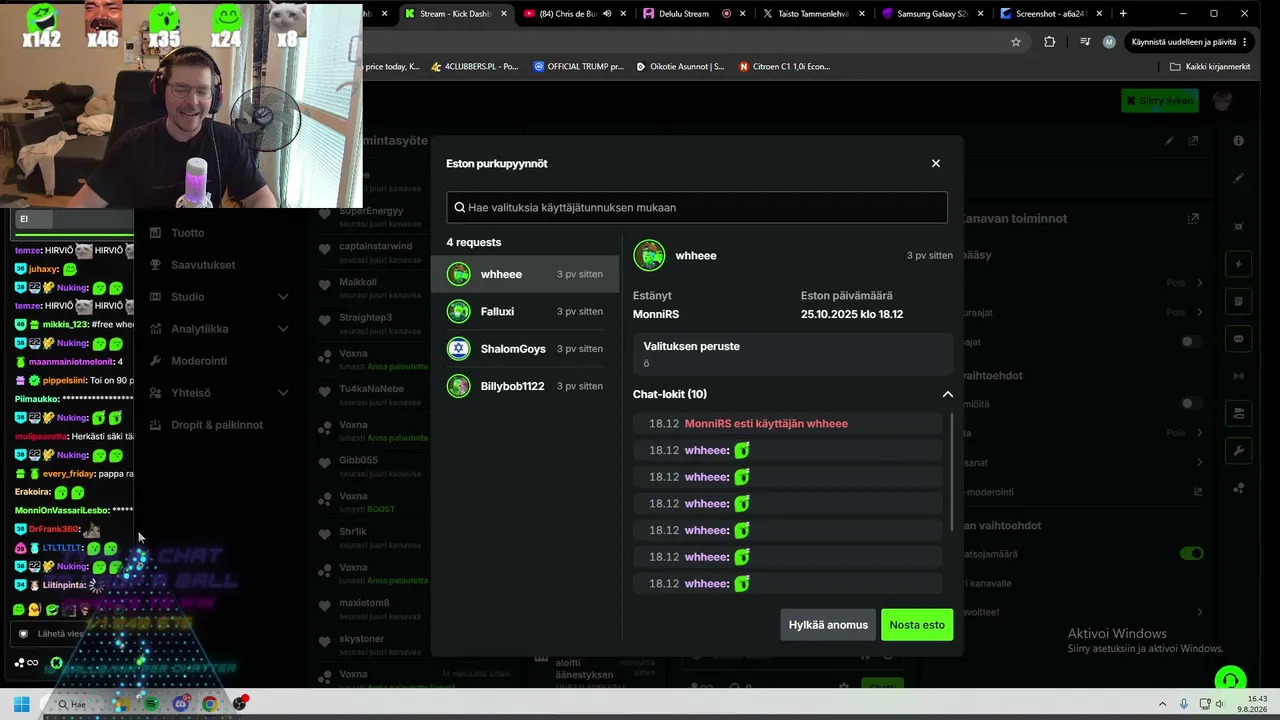The height and width of the screenshot is (720, 1280).
Task: Expand the Studio sidebar chevron
Action: pos(283,297)
